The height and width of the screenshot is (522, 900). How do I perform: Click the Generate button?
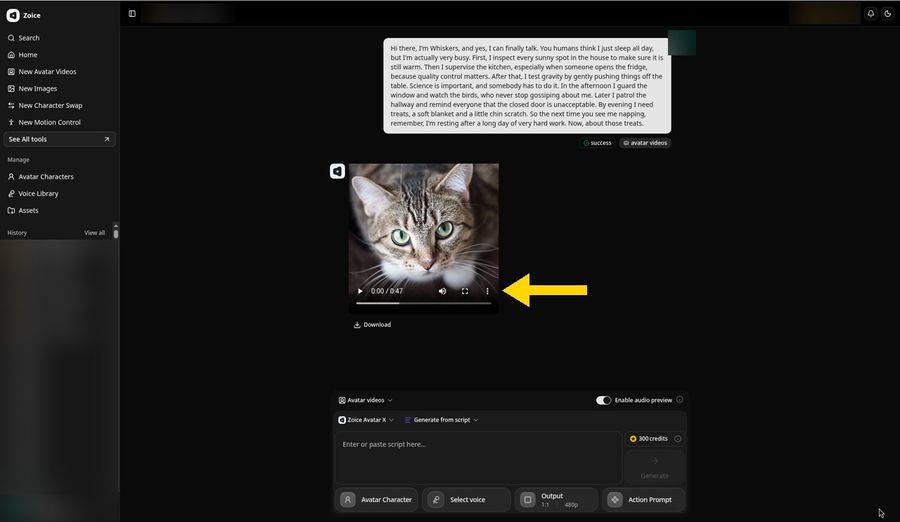coord(655,467)
